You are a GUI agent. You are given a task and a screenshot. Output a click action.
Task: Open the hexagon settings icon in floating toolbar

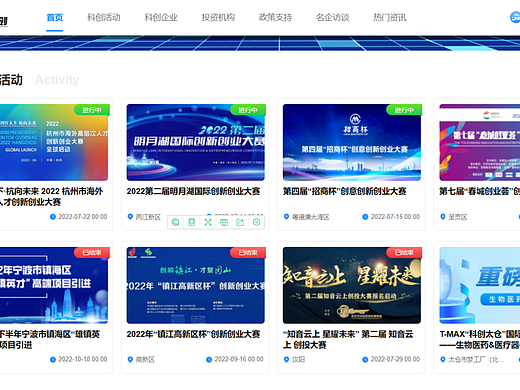coord(256,222)
